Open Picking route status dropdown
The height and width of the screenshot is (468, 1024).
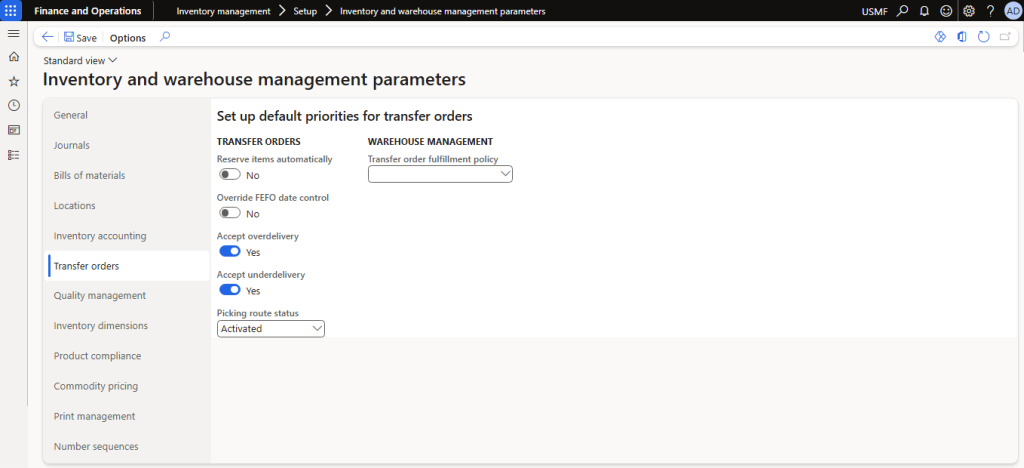click(271, 328)
